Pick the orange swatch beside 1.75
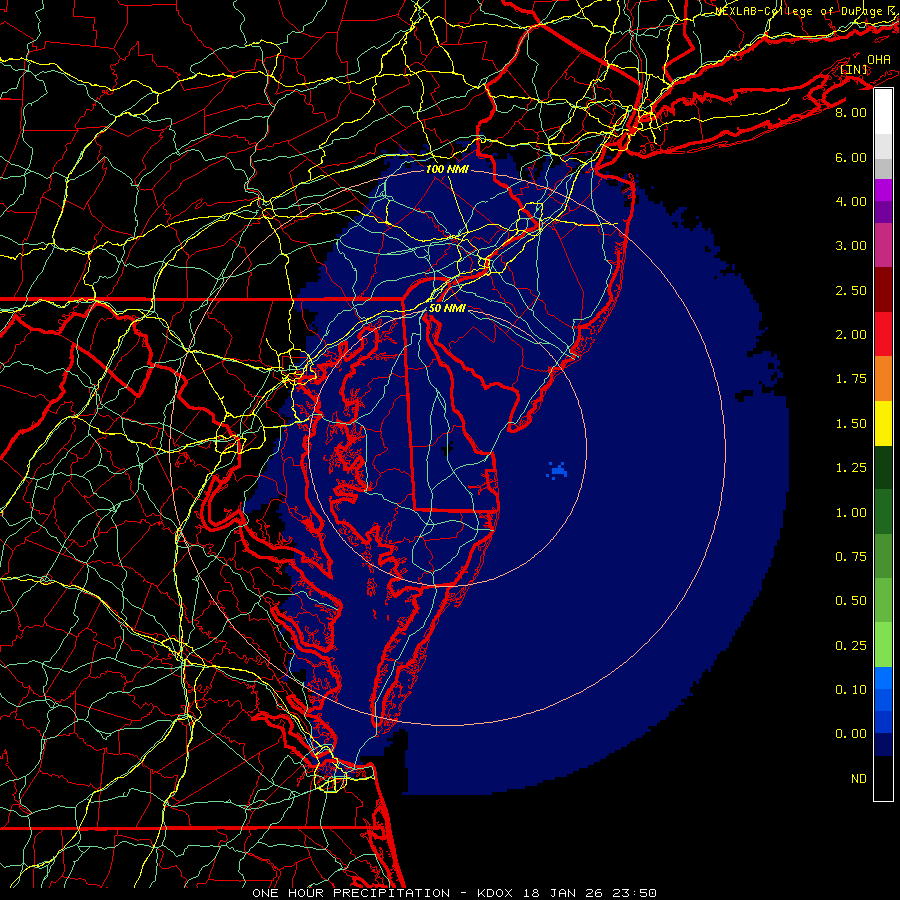 (883, 378)
